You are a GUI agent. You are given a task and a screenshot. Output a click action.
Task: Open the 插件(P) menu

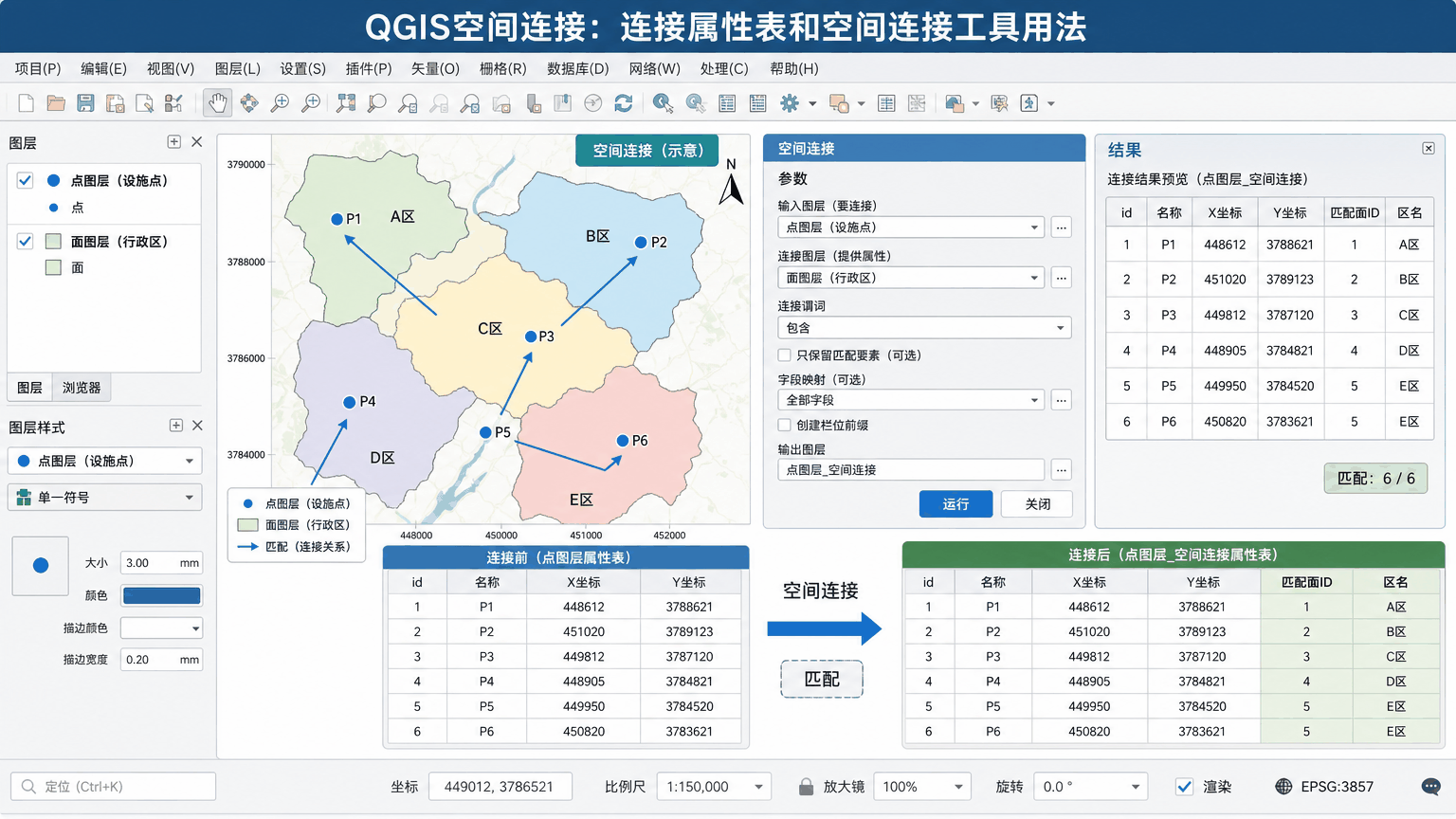pyautogui.click(x=369, y=68)
